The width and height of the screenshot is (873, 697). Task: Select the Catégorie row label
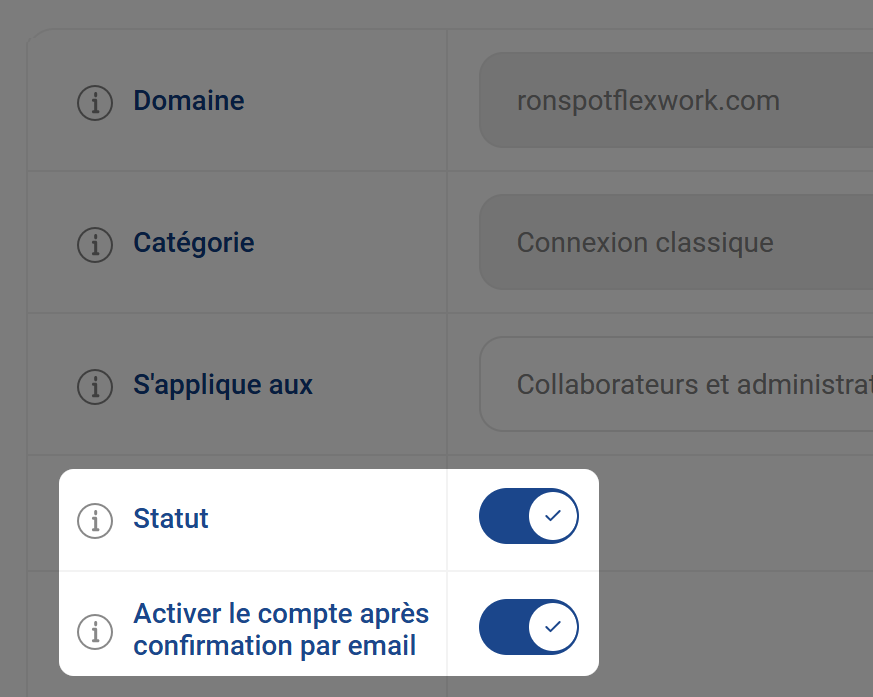193,242
